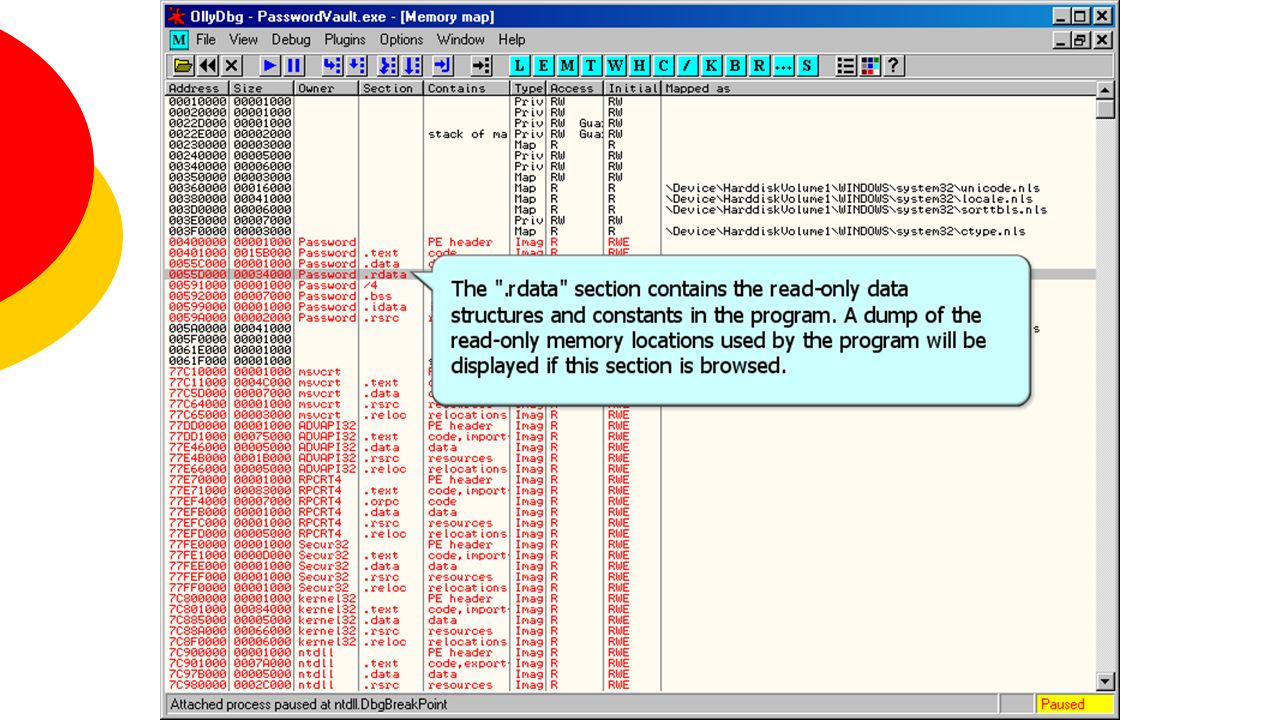Select the Password .text row at 00401000

pos(630,253)
